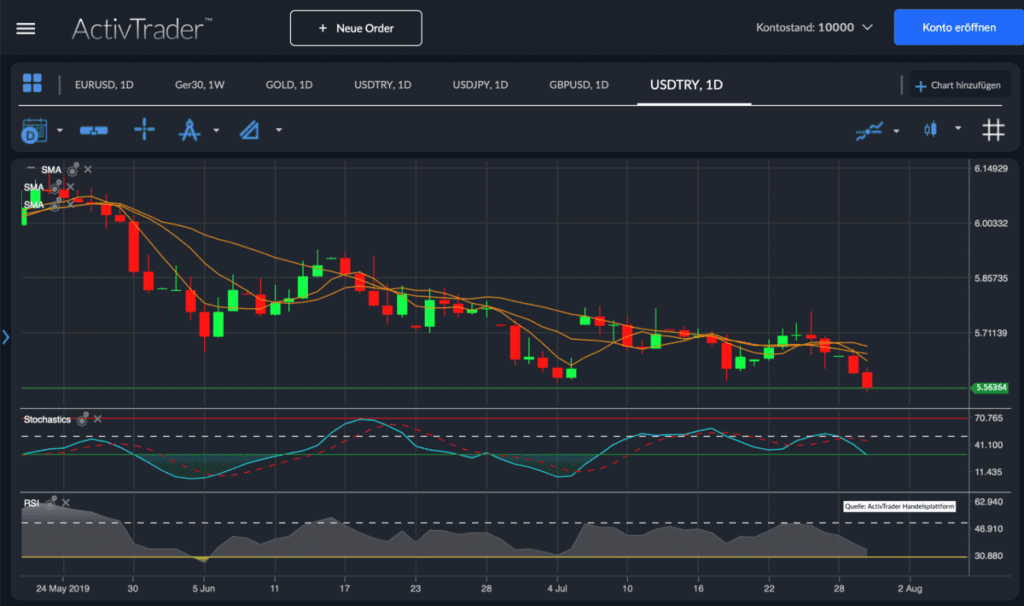
Task: Click the topmost SMA label
Action: tap(51, 170)
